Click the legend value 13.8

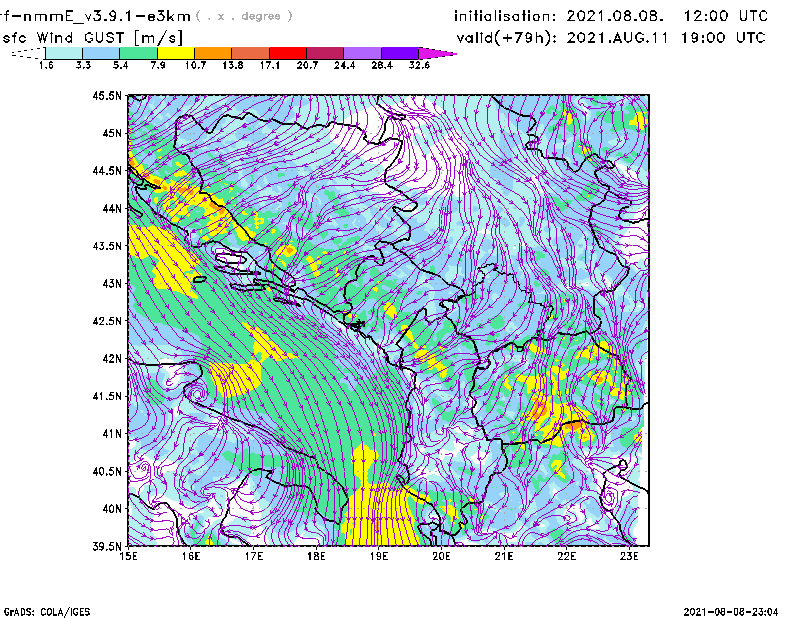click(x=233, y=65)
